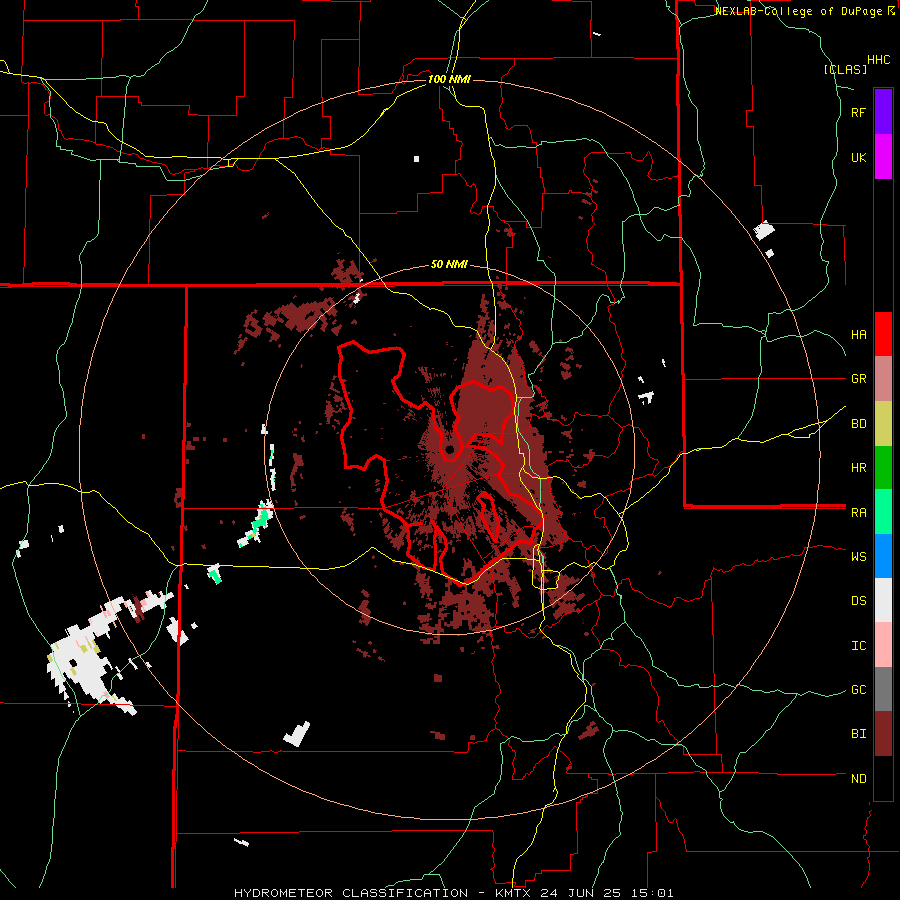
Task: Click the RF legend label
Action: pos(858,112)
